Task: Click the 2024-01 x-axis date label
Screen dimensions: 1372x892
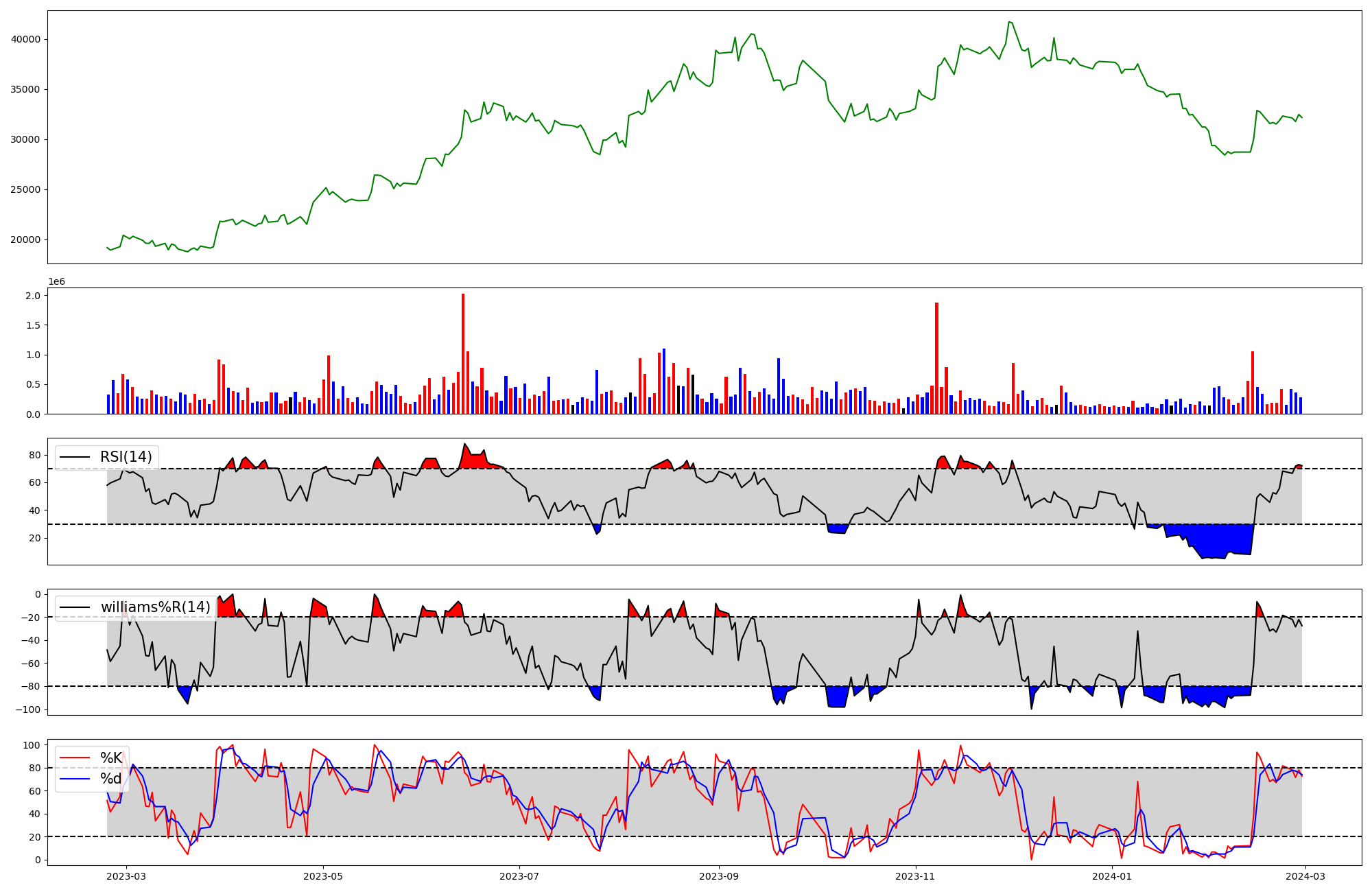Action: point(1112,876)
